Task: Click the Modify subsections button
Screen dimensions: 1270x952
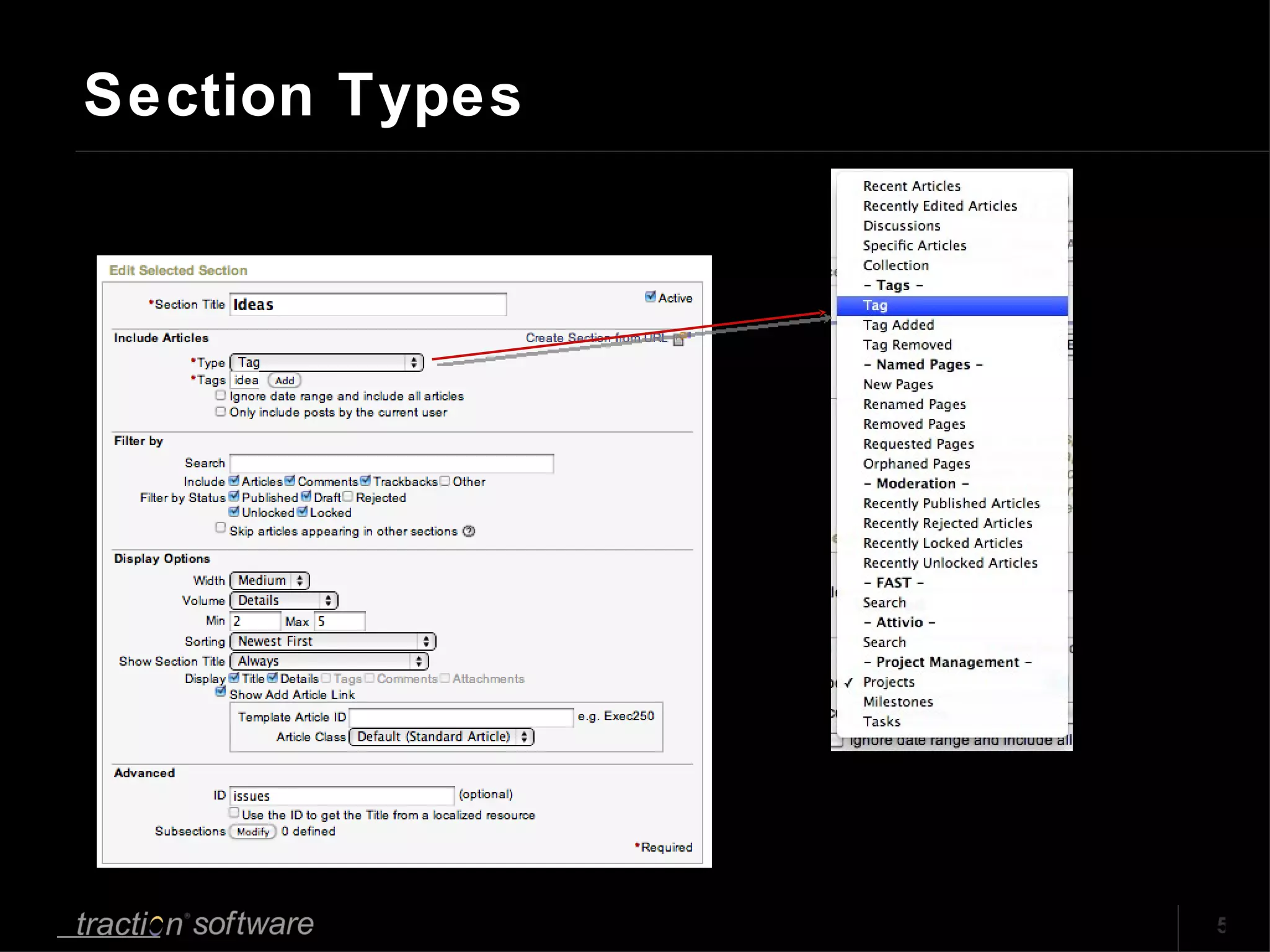Action: click(253, 832)
